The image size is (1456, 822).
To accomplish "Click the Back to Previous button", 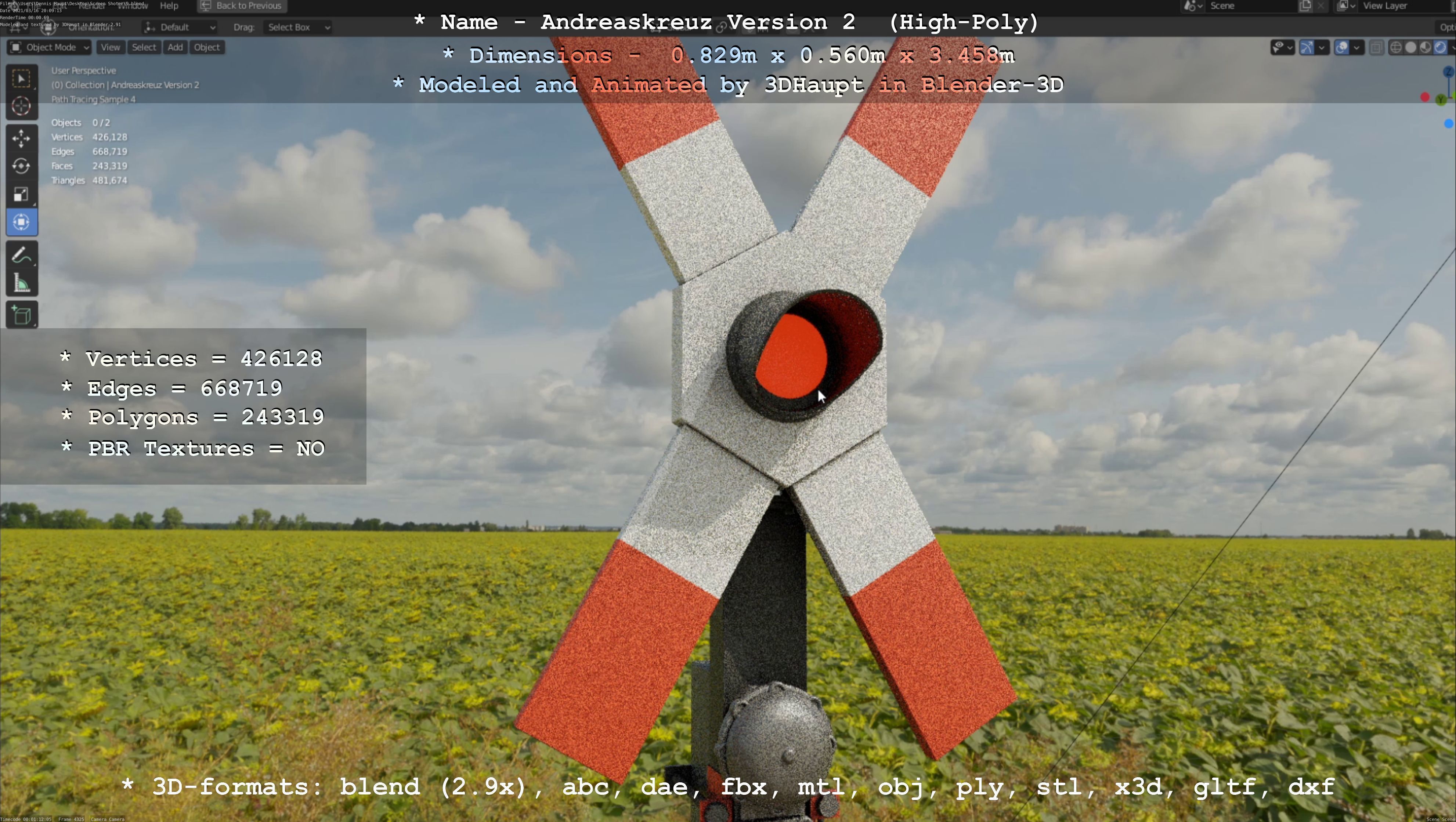I will point(242,6).
